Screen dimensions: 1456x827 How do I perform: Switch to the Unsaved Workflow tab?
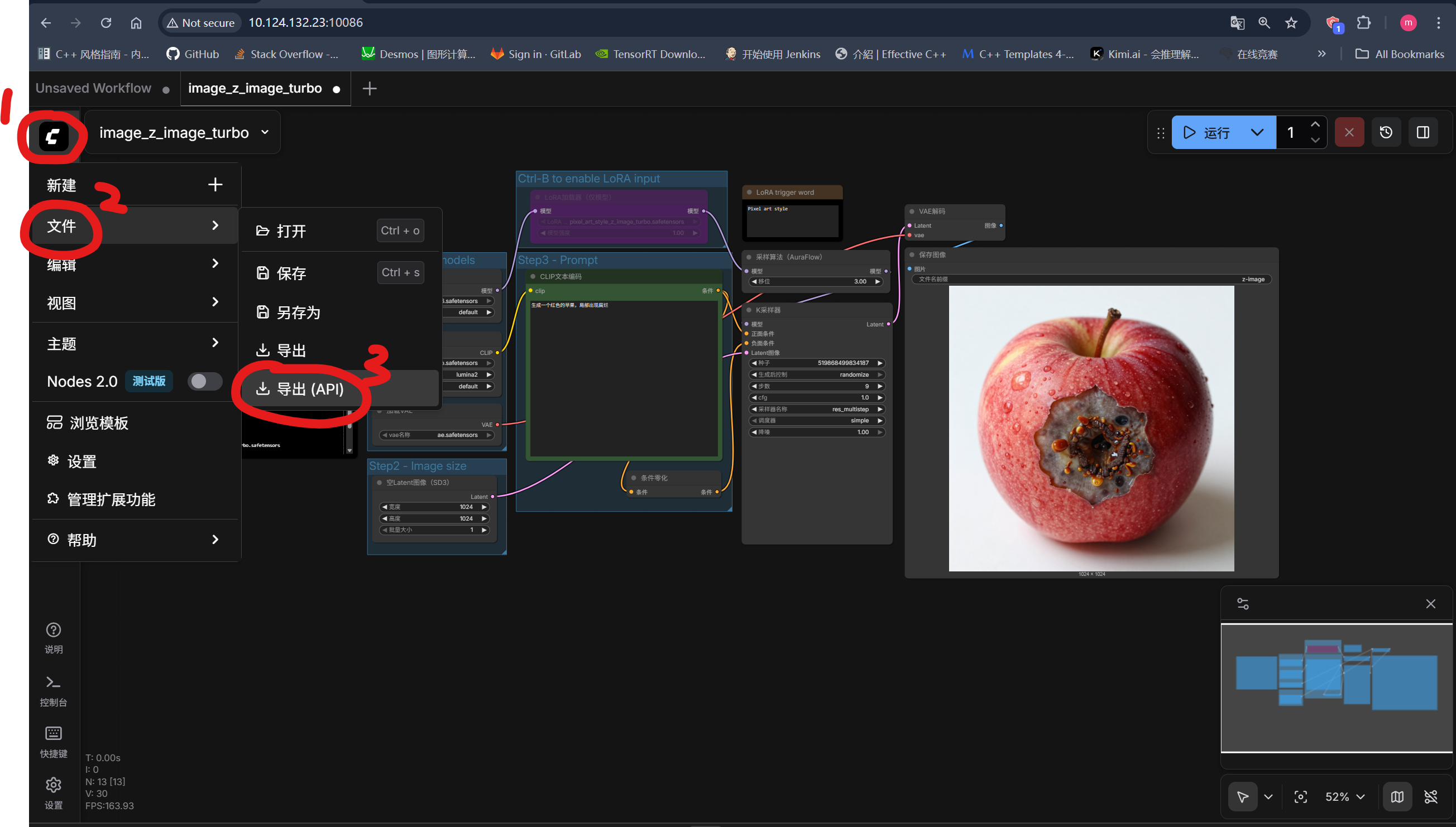93,88
